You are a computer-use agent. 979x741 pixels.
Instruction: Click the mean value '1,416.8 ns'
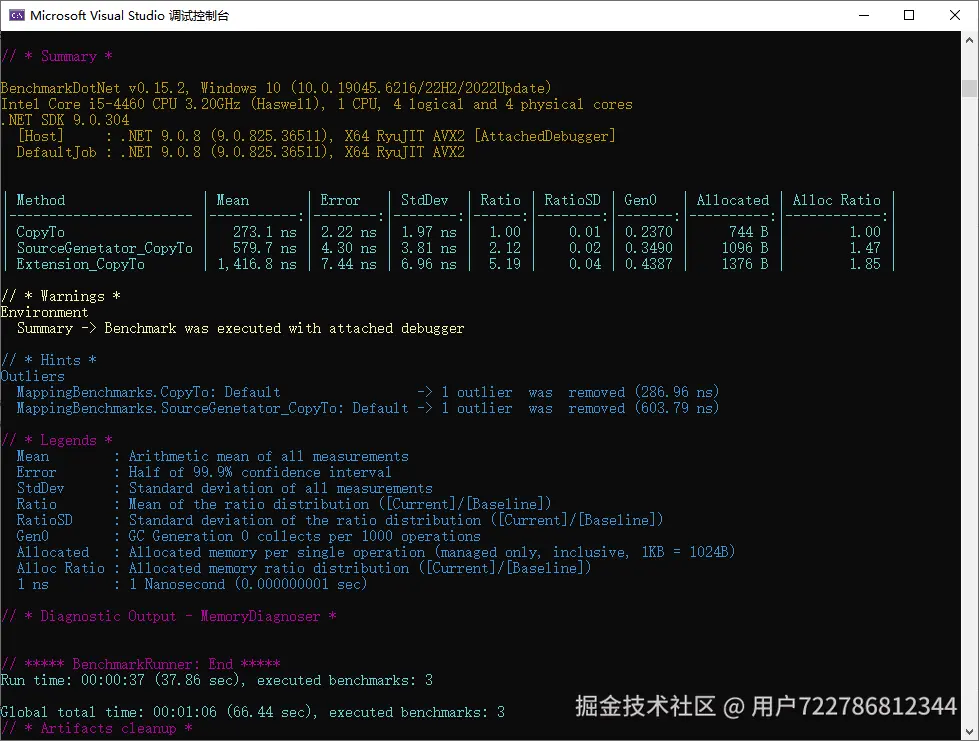coord(257,265)
